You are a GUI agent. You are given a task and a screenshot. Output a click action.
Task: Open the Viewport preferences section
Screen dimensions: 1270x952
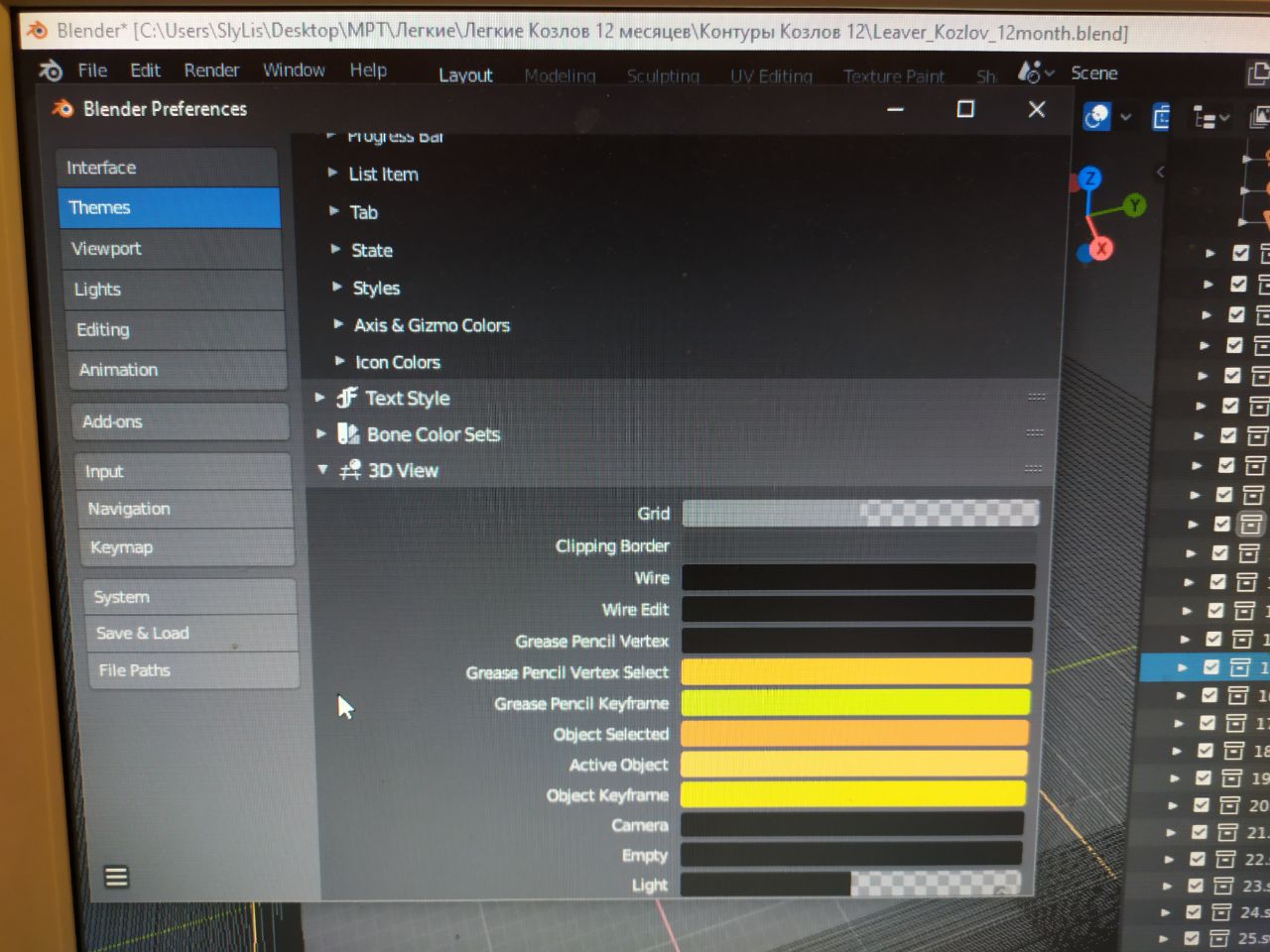(173, 249)
